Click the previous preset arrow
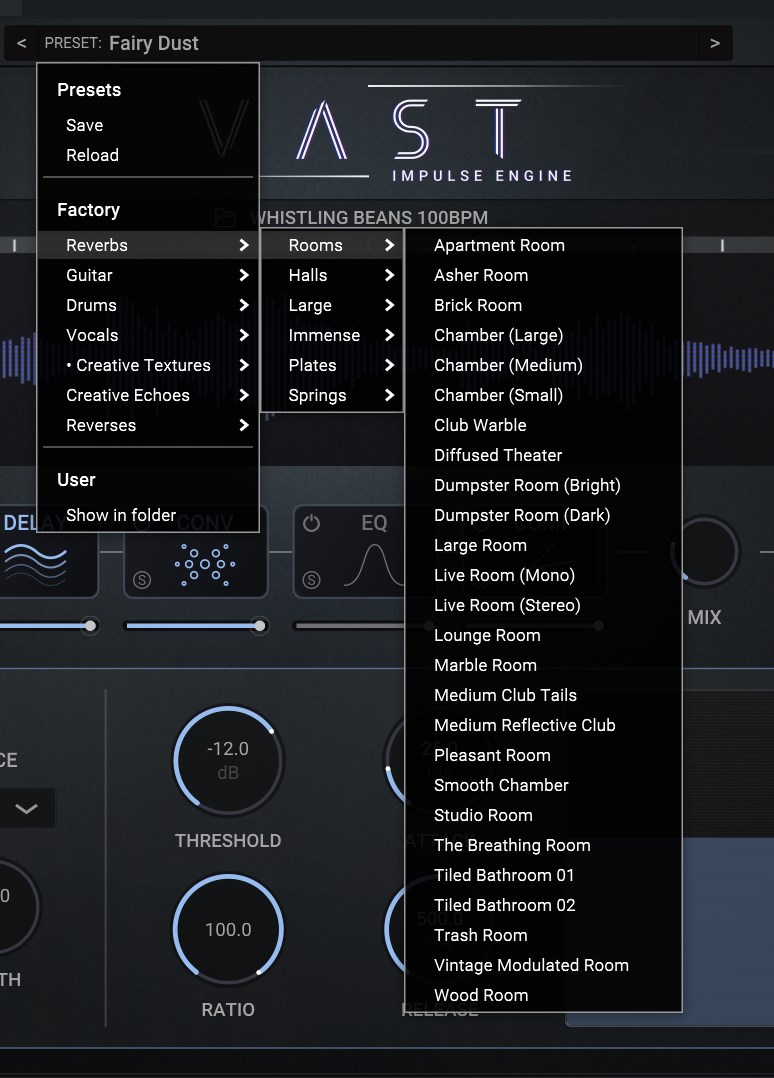The height and width of the screenshot is (1078, 774). (22, 43)
